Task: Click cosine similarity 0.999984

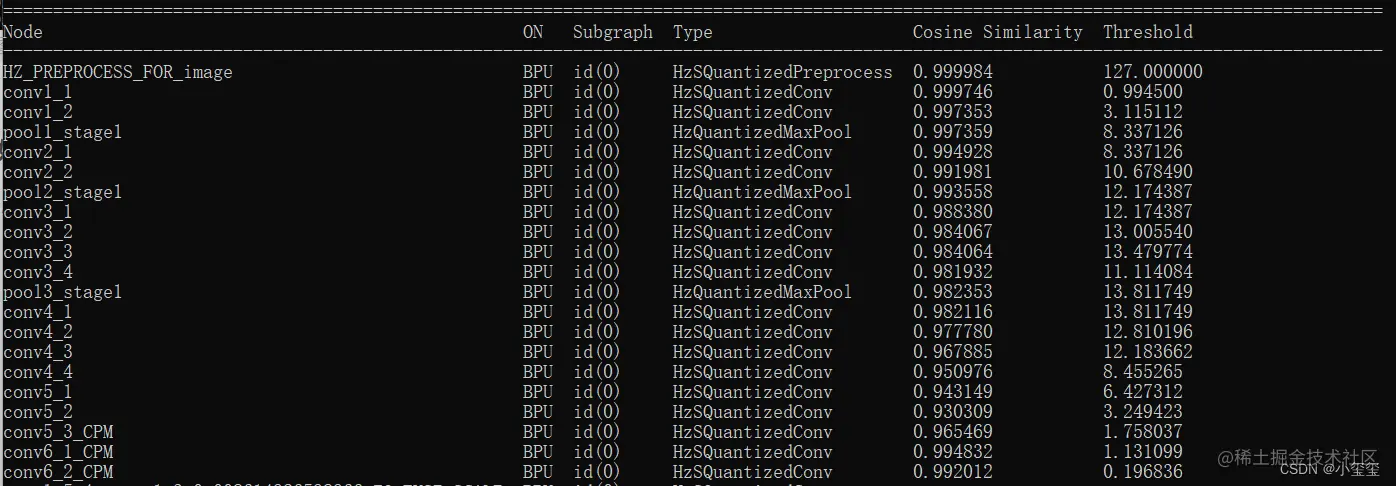Action: point(953,72)
